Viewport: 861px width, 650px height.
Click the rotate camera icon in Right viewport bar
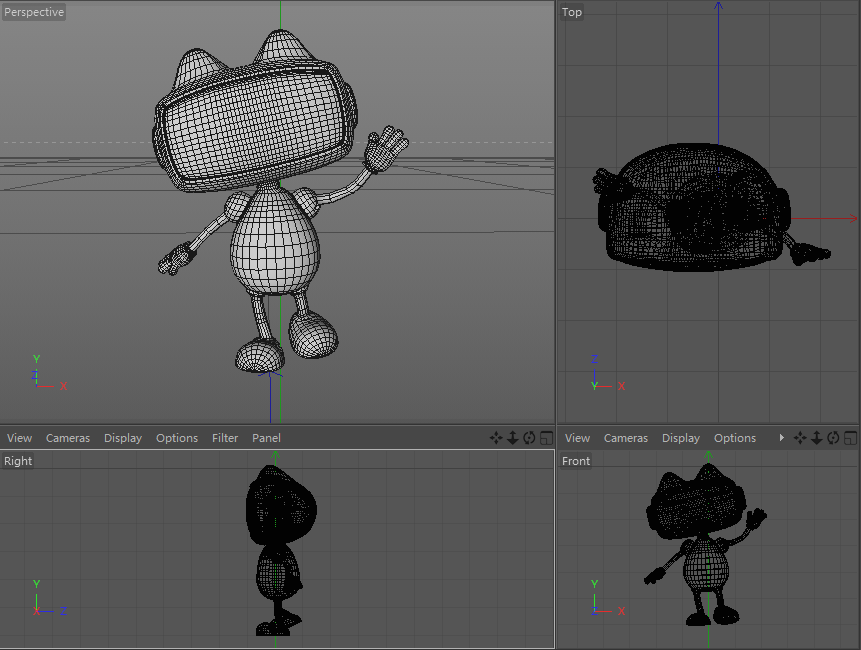(529, 438)
